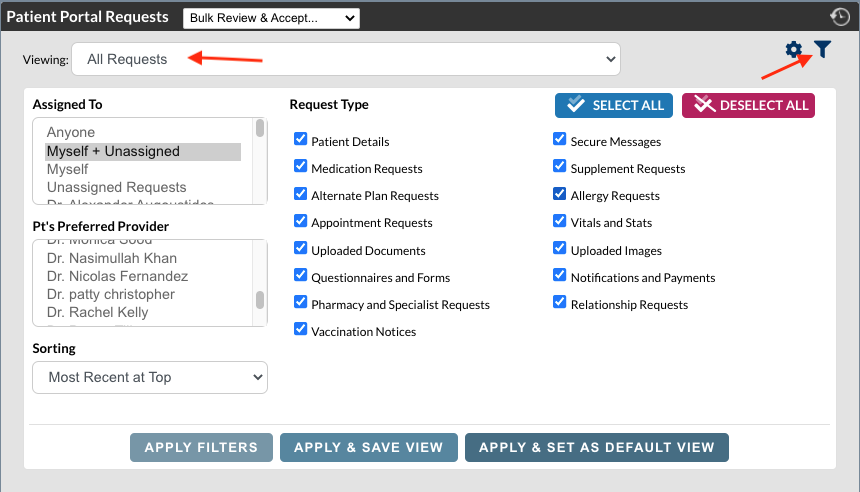860x492 pixels.
Task: Select Myself + Unassigned option
Action: [143, 151]
